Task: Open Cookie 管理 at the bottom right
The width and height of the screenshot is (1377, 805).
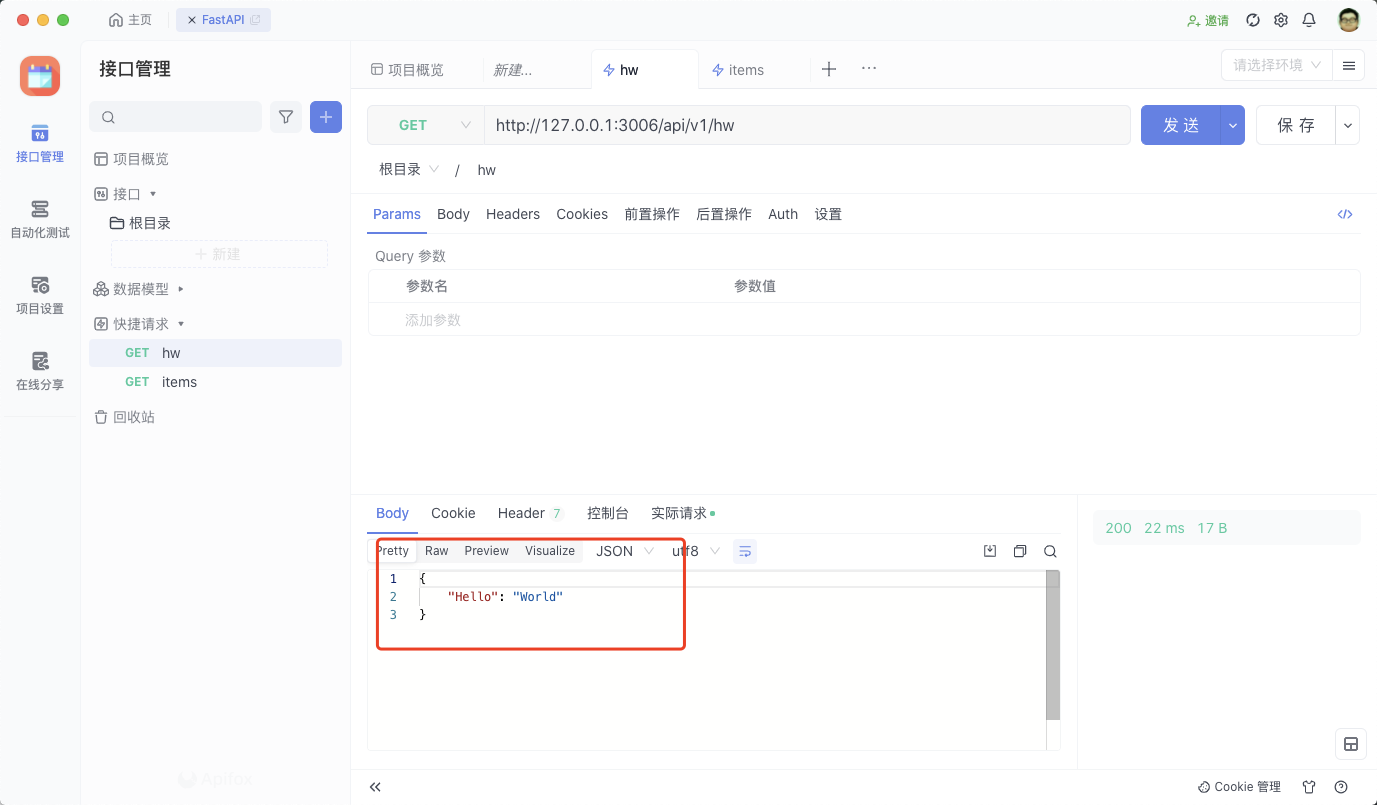Action: click(1239, 786)
